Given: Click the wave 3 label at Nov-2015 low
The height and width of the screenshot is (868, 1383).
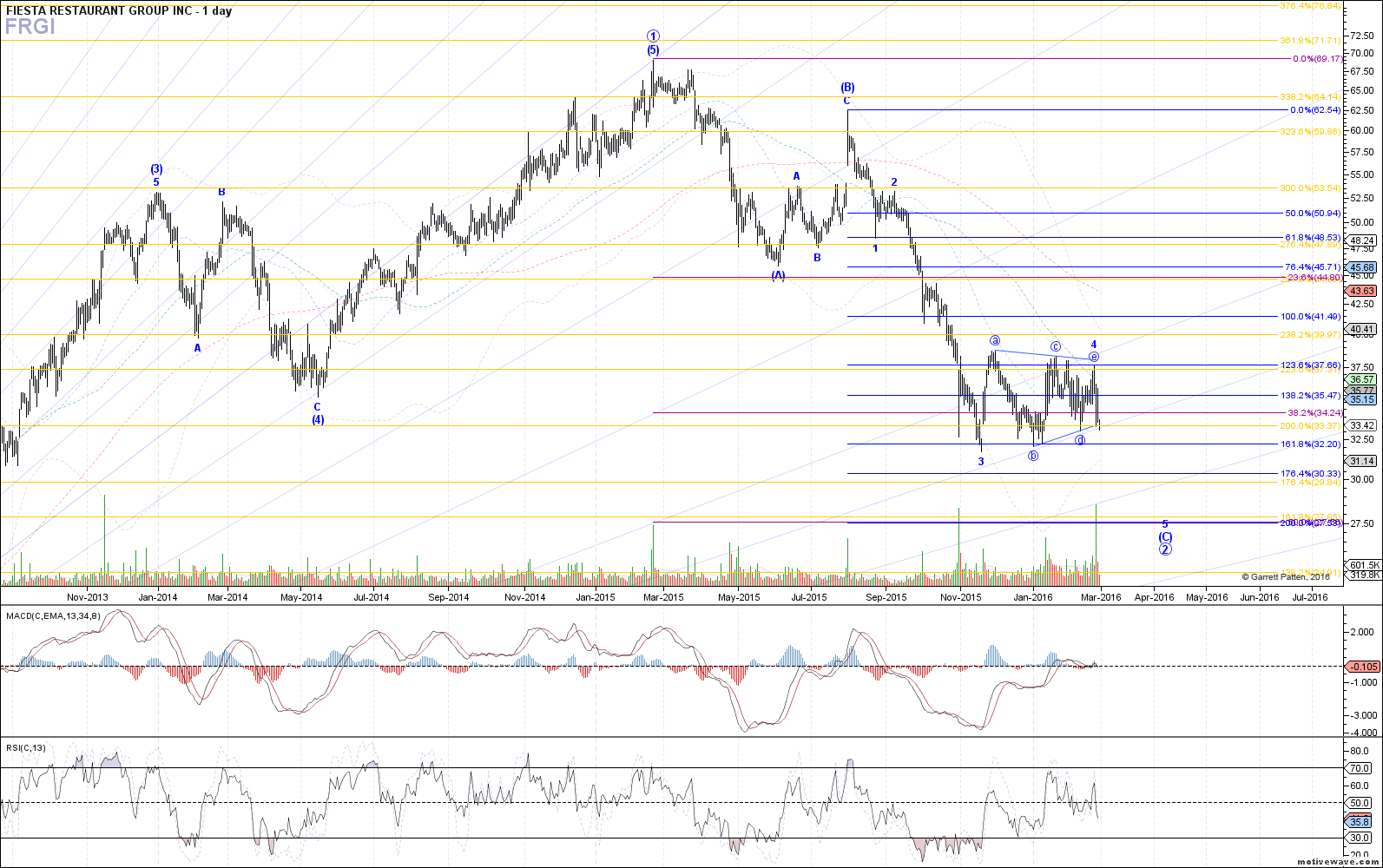Looking at the screenshot, I should click(981, 462).
